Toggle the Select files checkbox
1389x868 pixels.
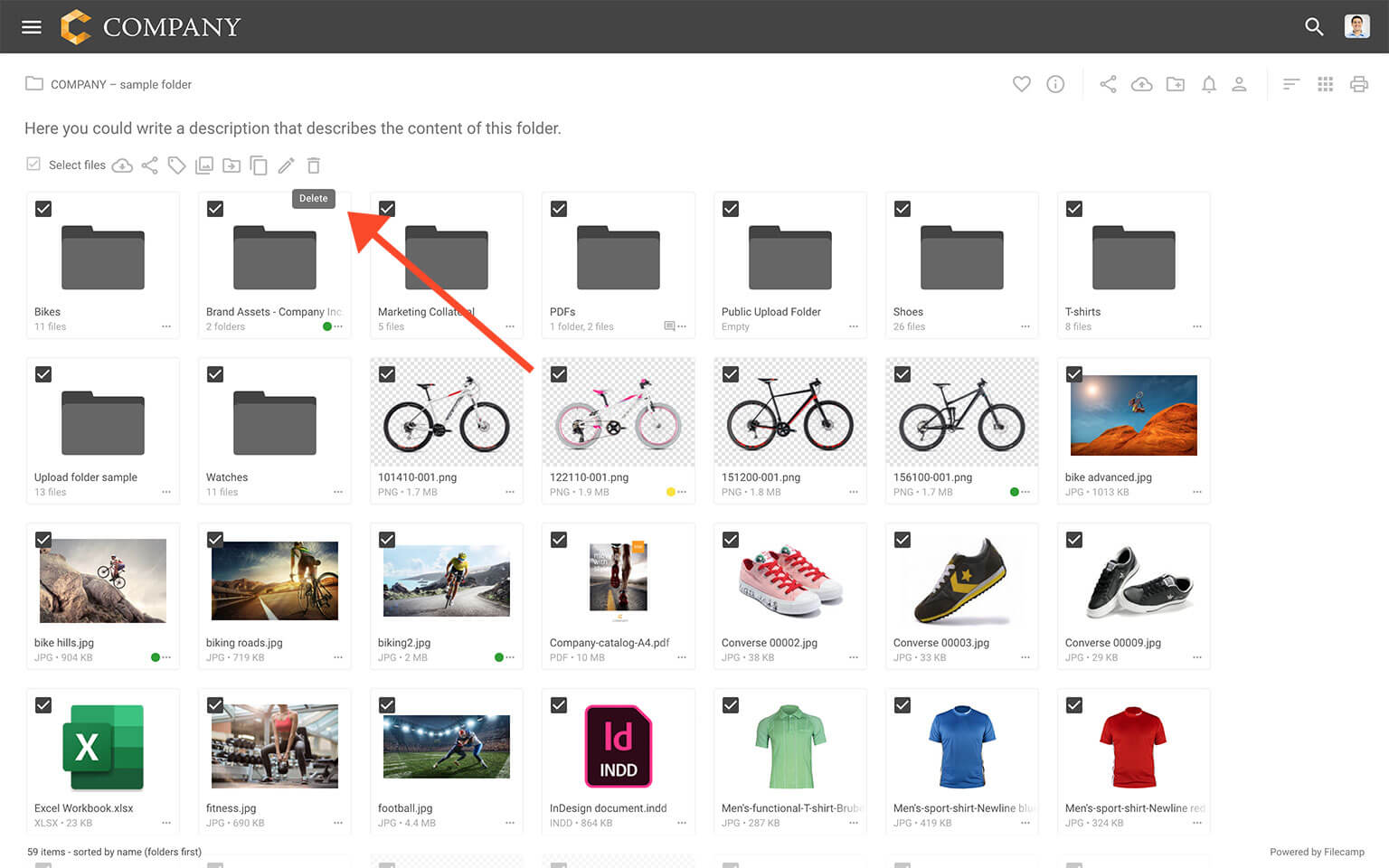tap(33, 164)
